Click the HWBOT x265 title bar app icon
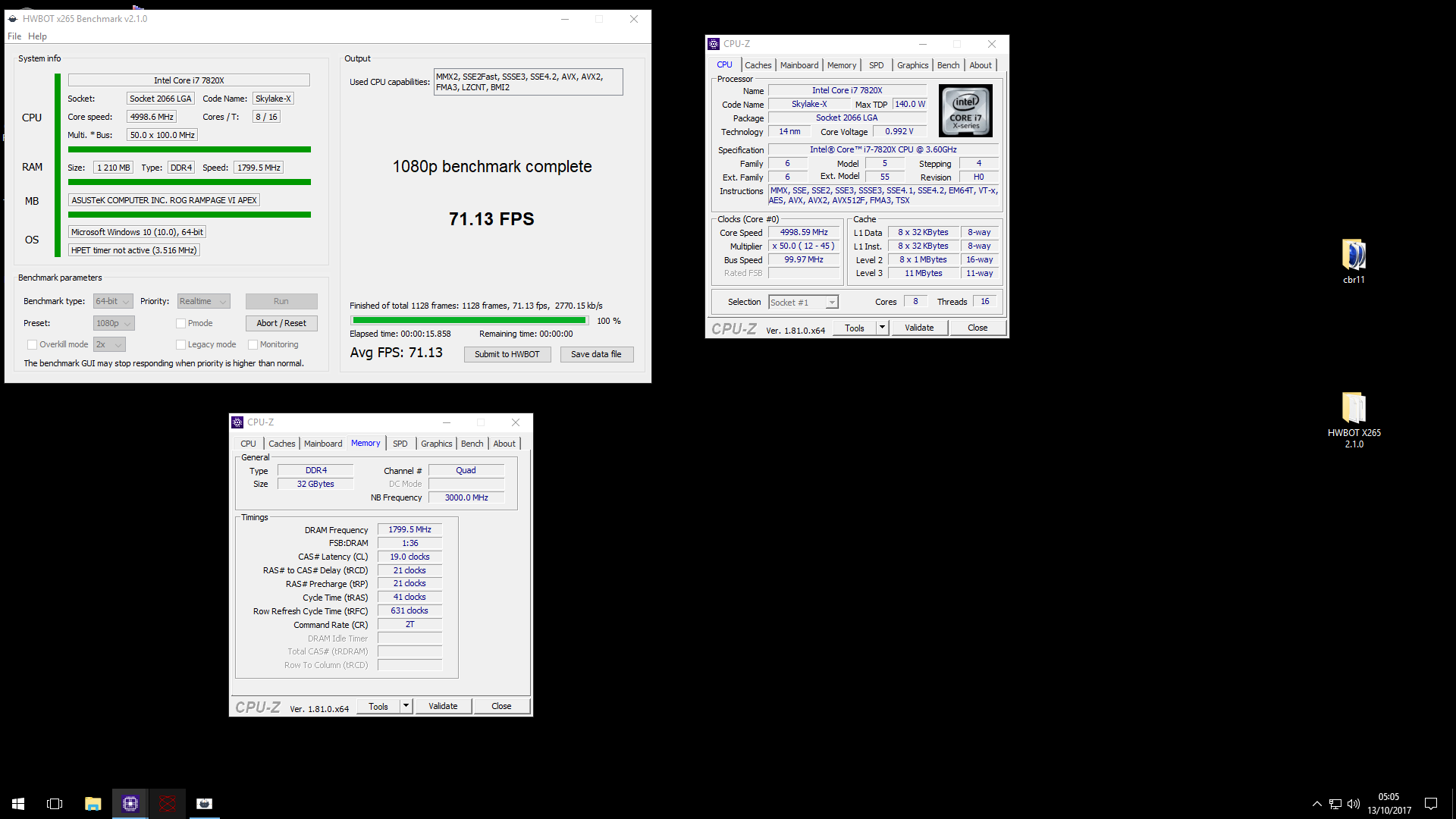The width and height of the screenshot is (1456, 819). click(13, 19)
